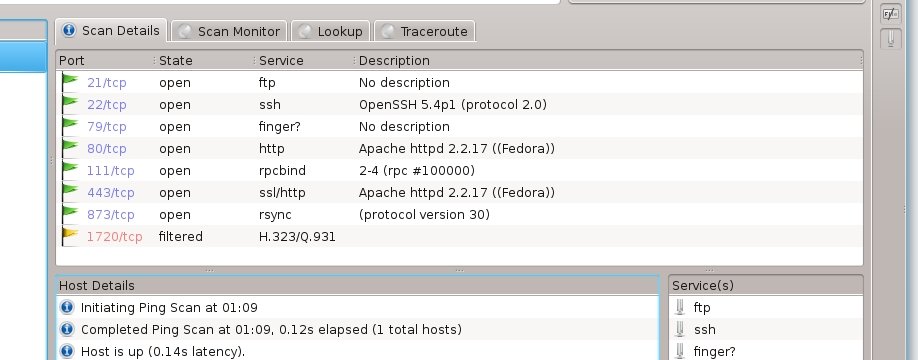The width and height of the screenshot is (918, 360).
Task: Open the Lookup tab
Action: click(330, 32)
